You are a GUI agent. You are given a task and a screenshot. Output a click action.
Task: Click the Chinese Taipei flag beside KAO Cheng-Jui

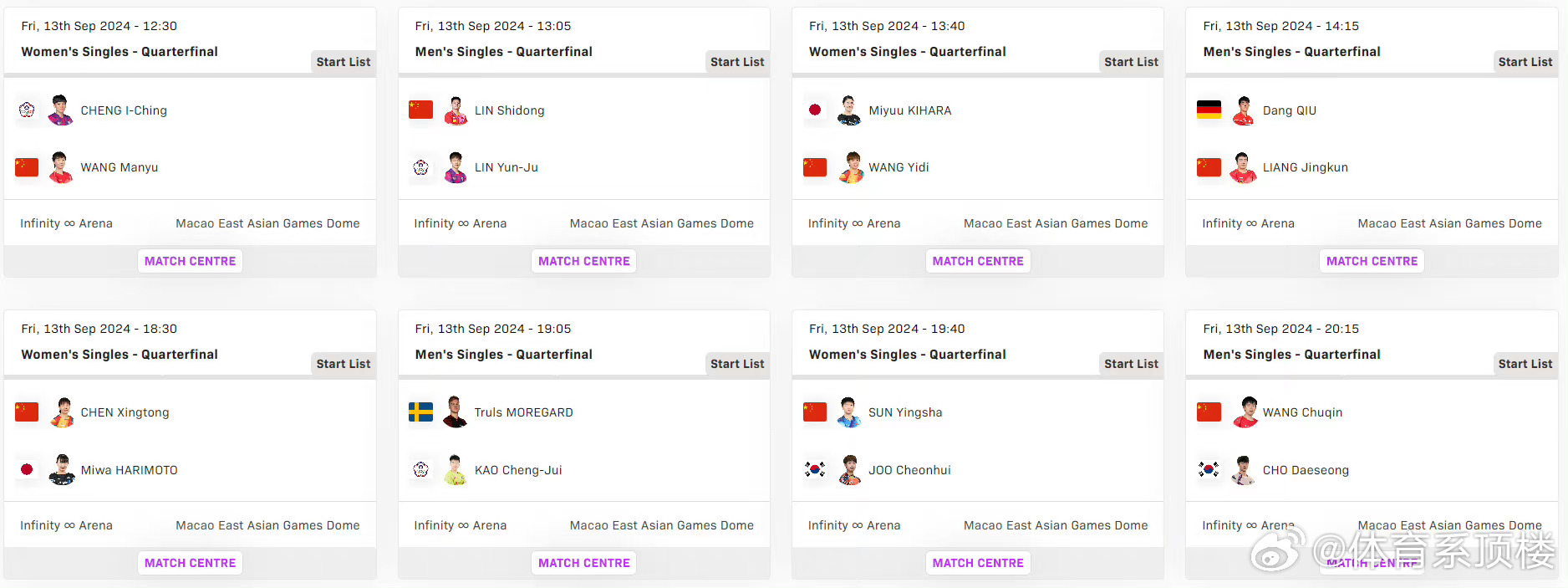(x=420, y=469)
